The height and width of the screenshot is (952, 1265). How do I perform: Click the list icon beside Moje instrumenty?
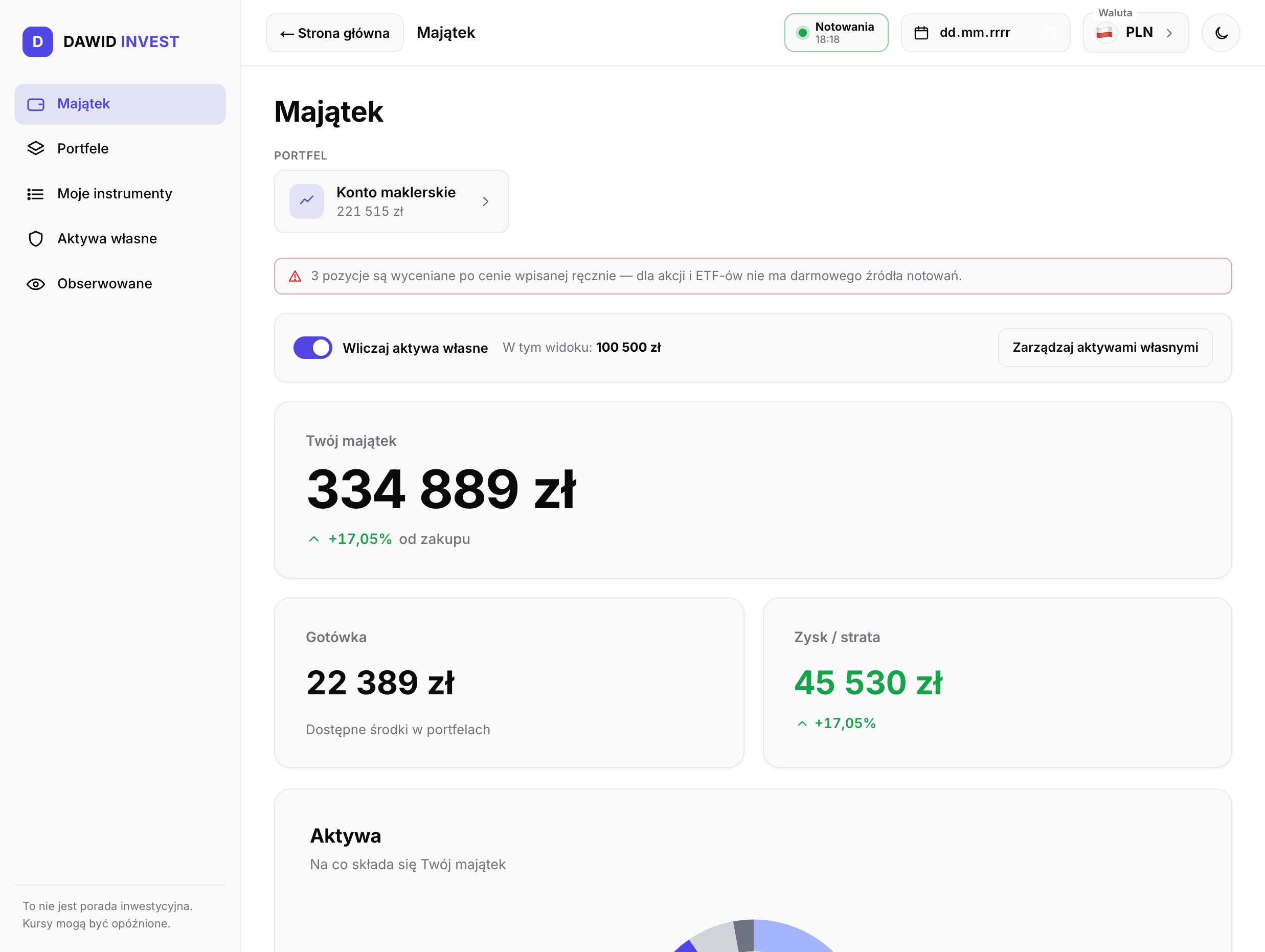[36, 194]
